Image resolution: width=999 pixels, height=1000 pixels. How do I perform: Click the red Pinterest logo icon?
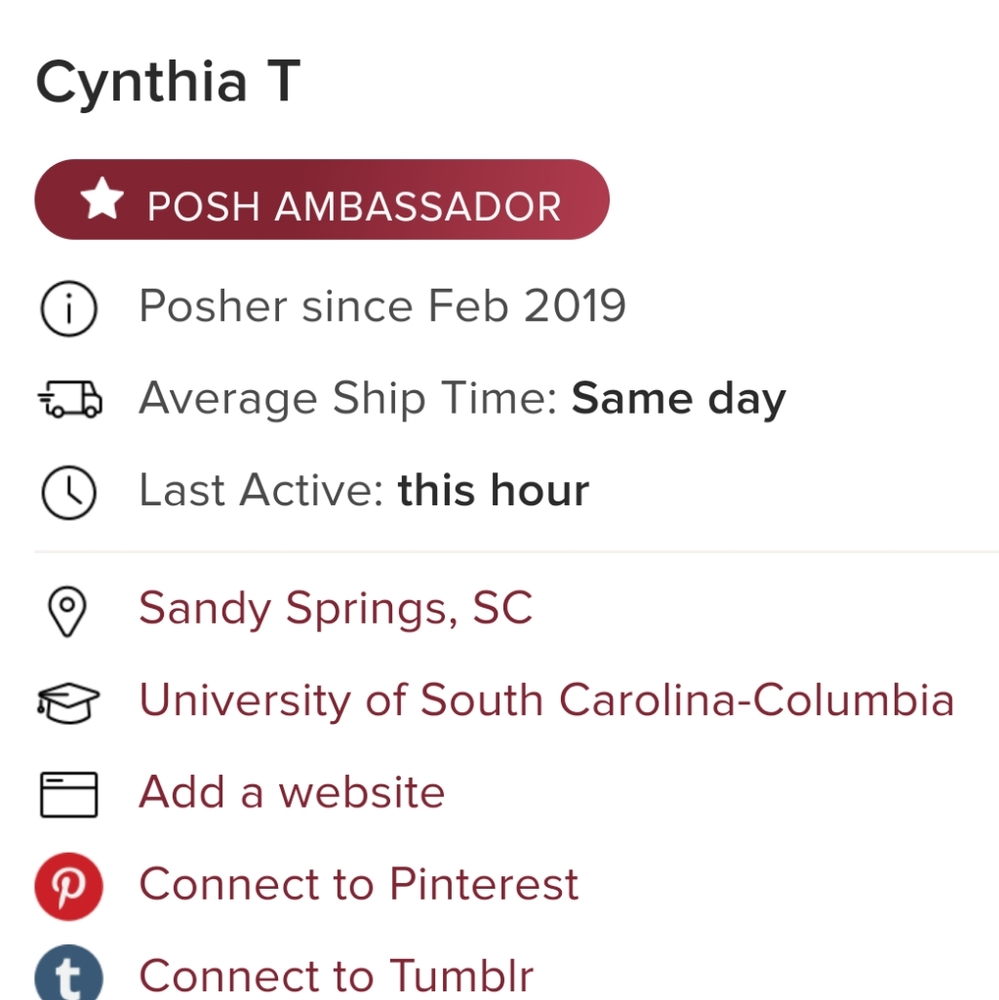(68, 886)
